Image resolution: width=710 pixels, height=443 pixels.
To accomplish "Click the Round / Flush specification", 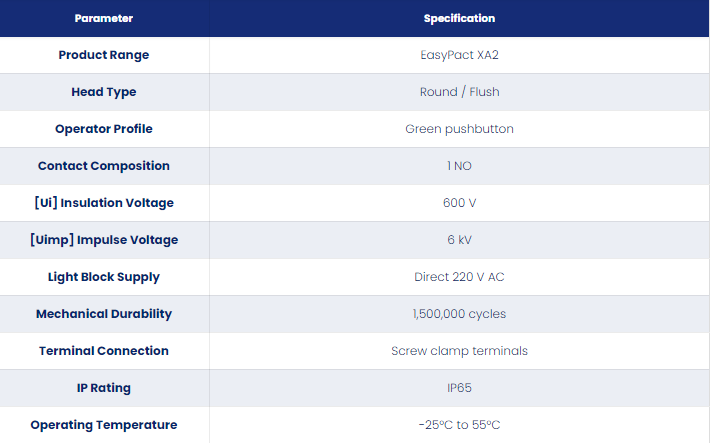I will tap(459, 92).
